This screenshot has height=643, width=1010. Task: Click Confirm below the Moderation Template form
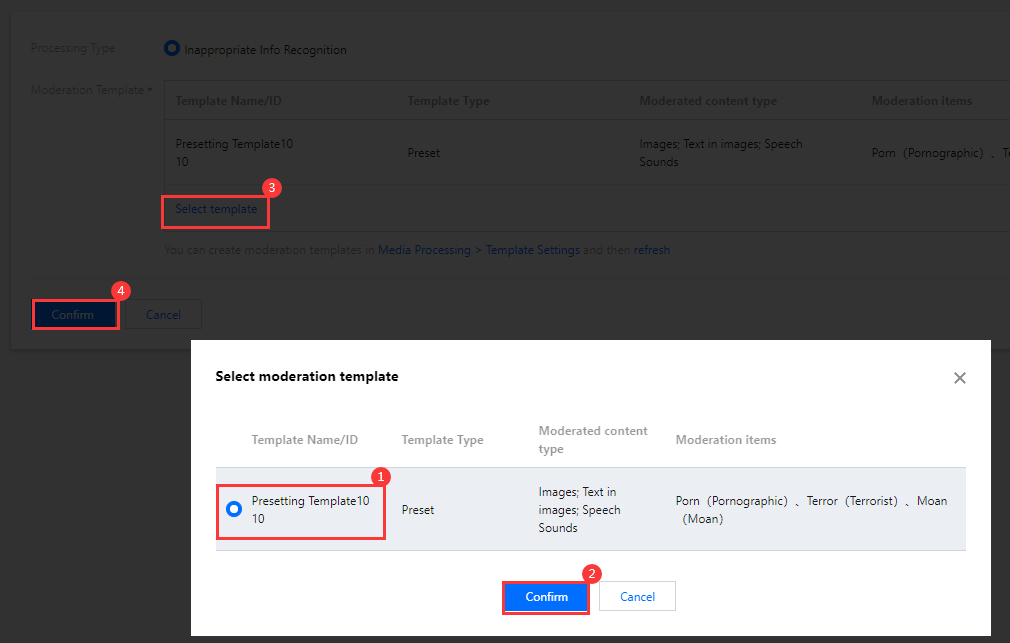(73, 315)
